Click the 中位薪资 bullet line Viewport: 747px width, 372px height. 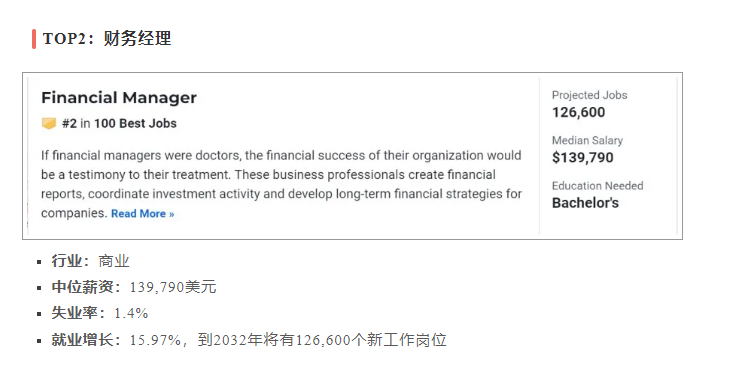click(x=134, y=287)
